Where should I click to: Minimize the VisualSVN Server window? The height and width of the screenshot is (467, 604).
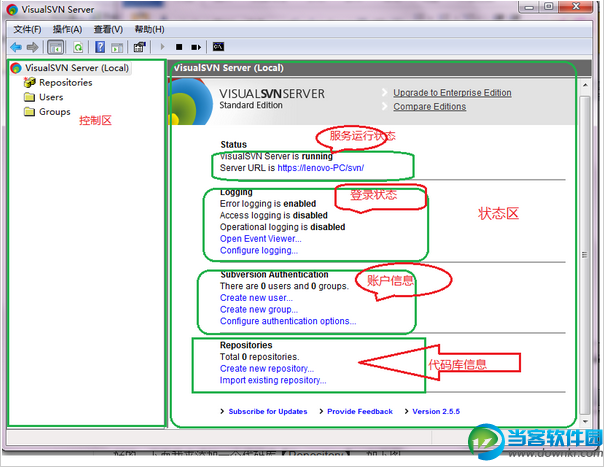point(529,7)
